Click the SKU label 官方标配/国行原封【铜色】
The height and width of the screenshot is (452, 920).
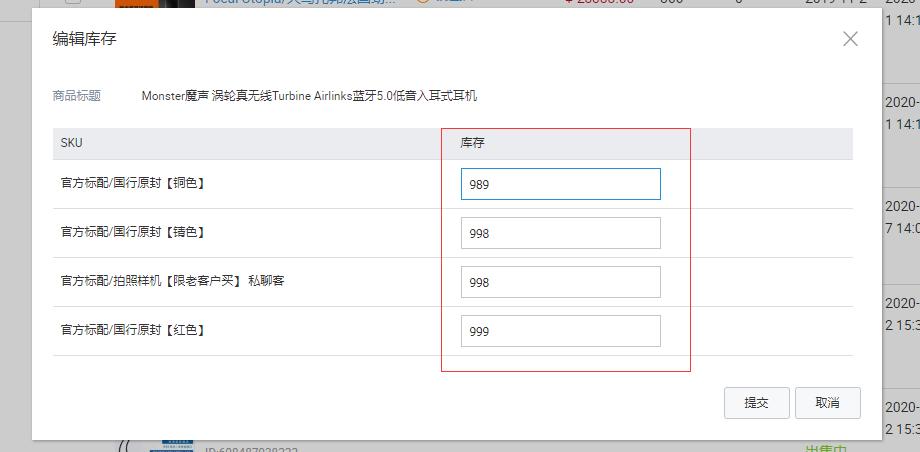(x=133, y=183)
